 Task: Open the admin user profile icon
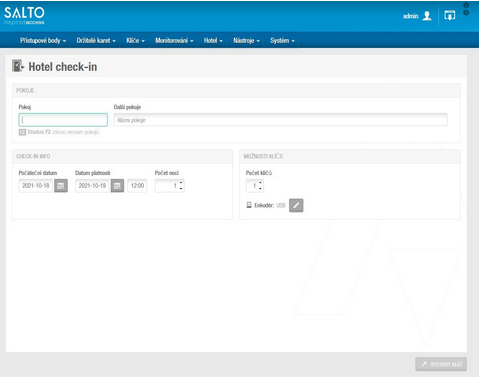427,16
